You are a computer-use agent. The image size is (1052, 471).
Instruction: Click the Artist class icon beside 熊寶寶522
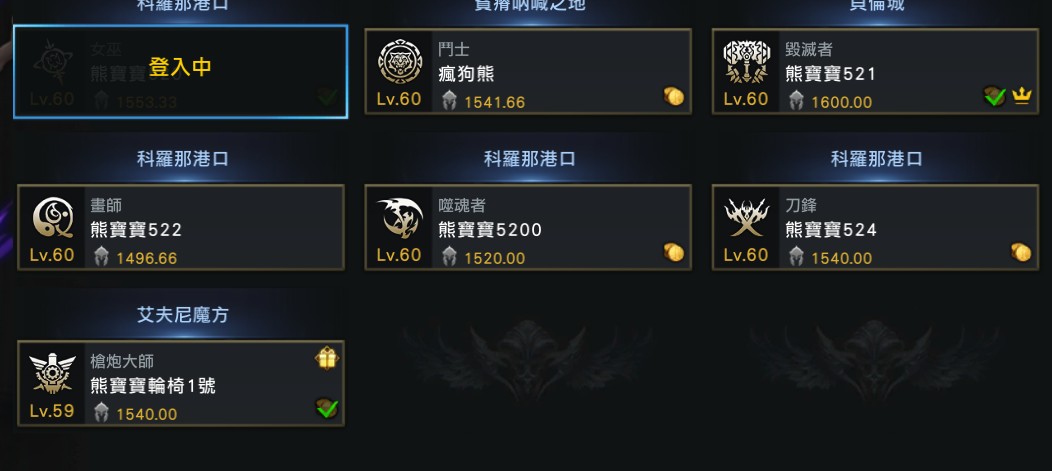52,217
